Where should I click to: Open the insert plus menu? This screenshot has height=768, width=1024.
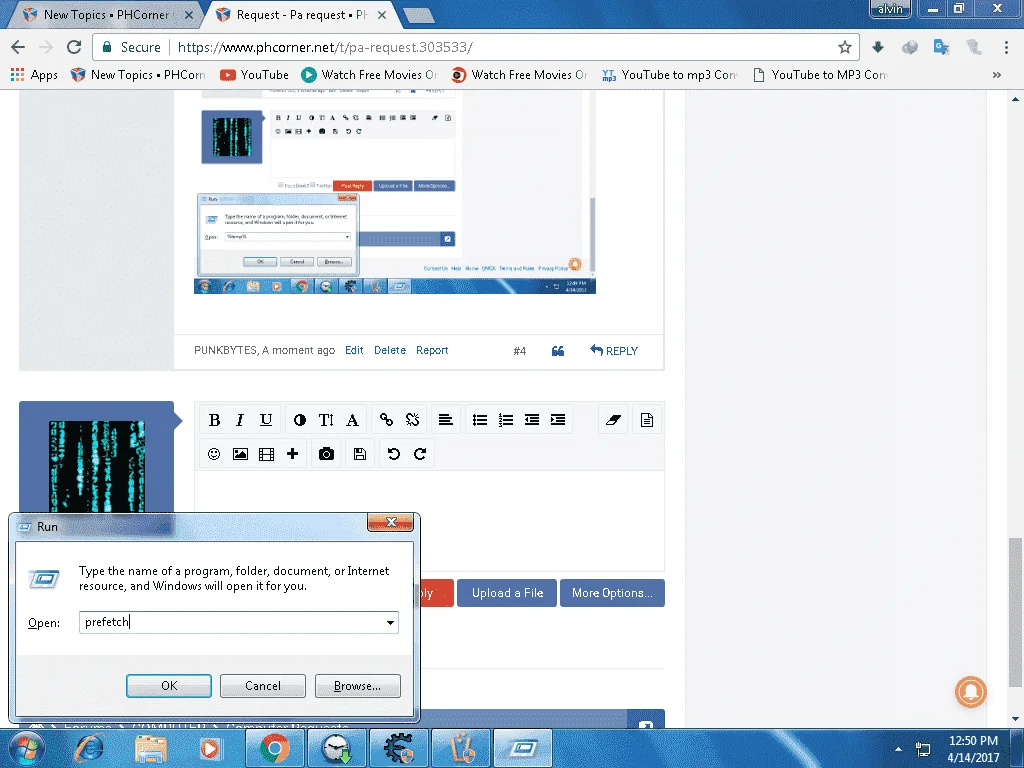293,454
